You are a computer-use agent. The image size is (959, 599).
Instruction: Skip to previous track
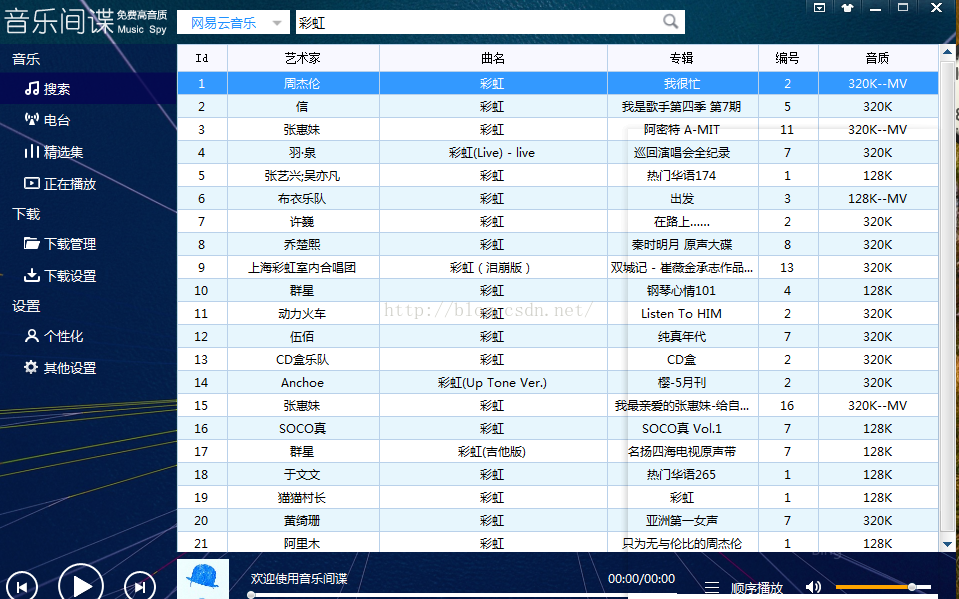[x=22, y=587]
